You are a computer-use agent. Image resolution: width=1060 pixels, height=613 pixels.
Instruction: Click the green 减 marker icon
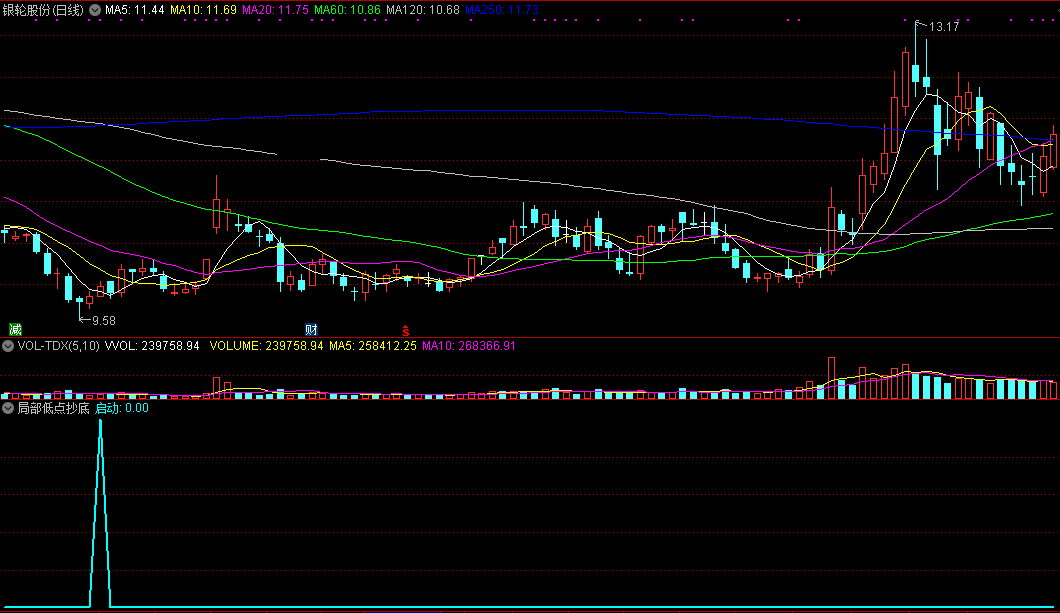[x=16, y=330]
